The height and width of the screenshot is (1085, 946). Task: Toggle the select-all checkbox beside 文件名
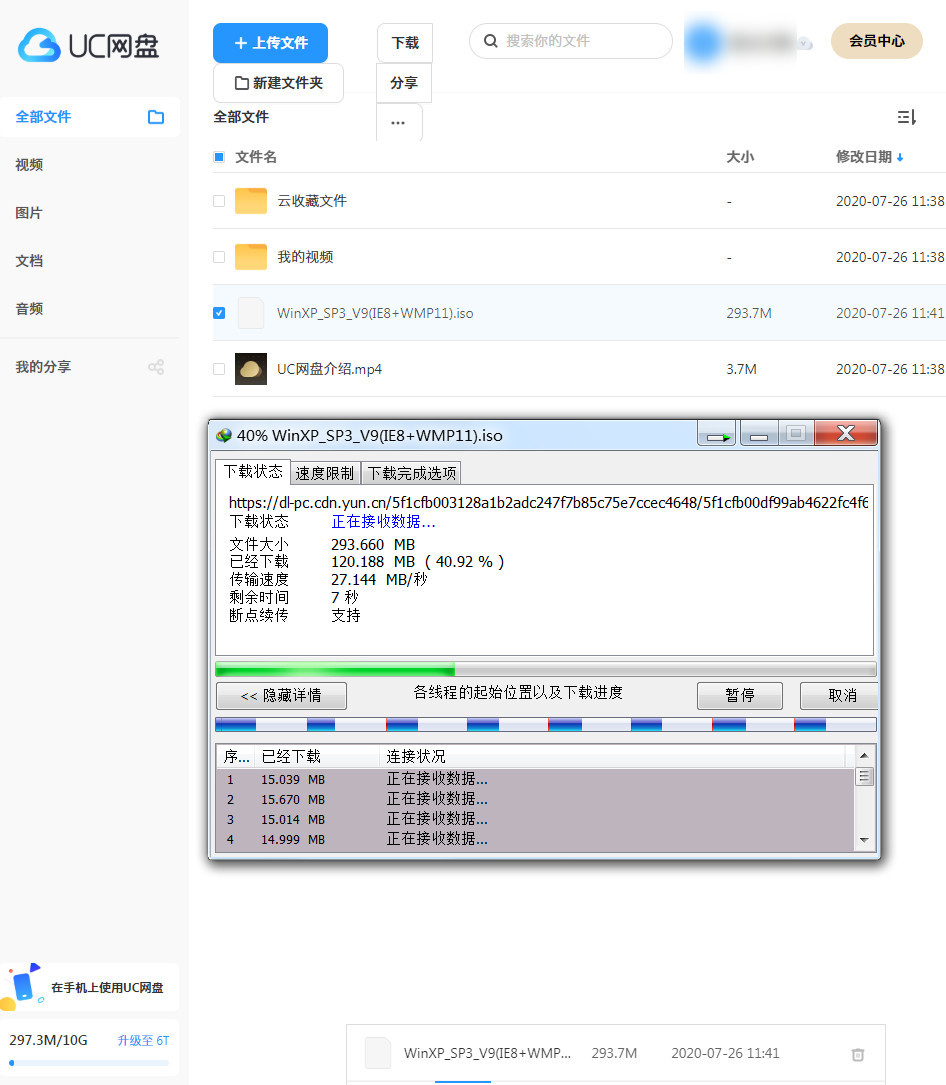pos(219,157)
